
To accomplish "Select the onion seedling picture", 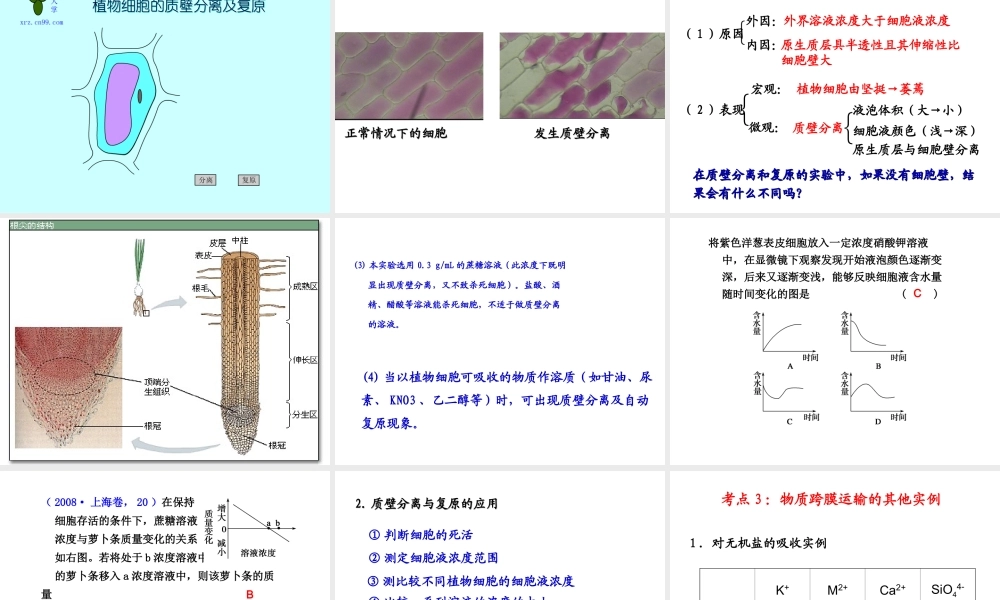I will coord(139,277).
